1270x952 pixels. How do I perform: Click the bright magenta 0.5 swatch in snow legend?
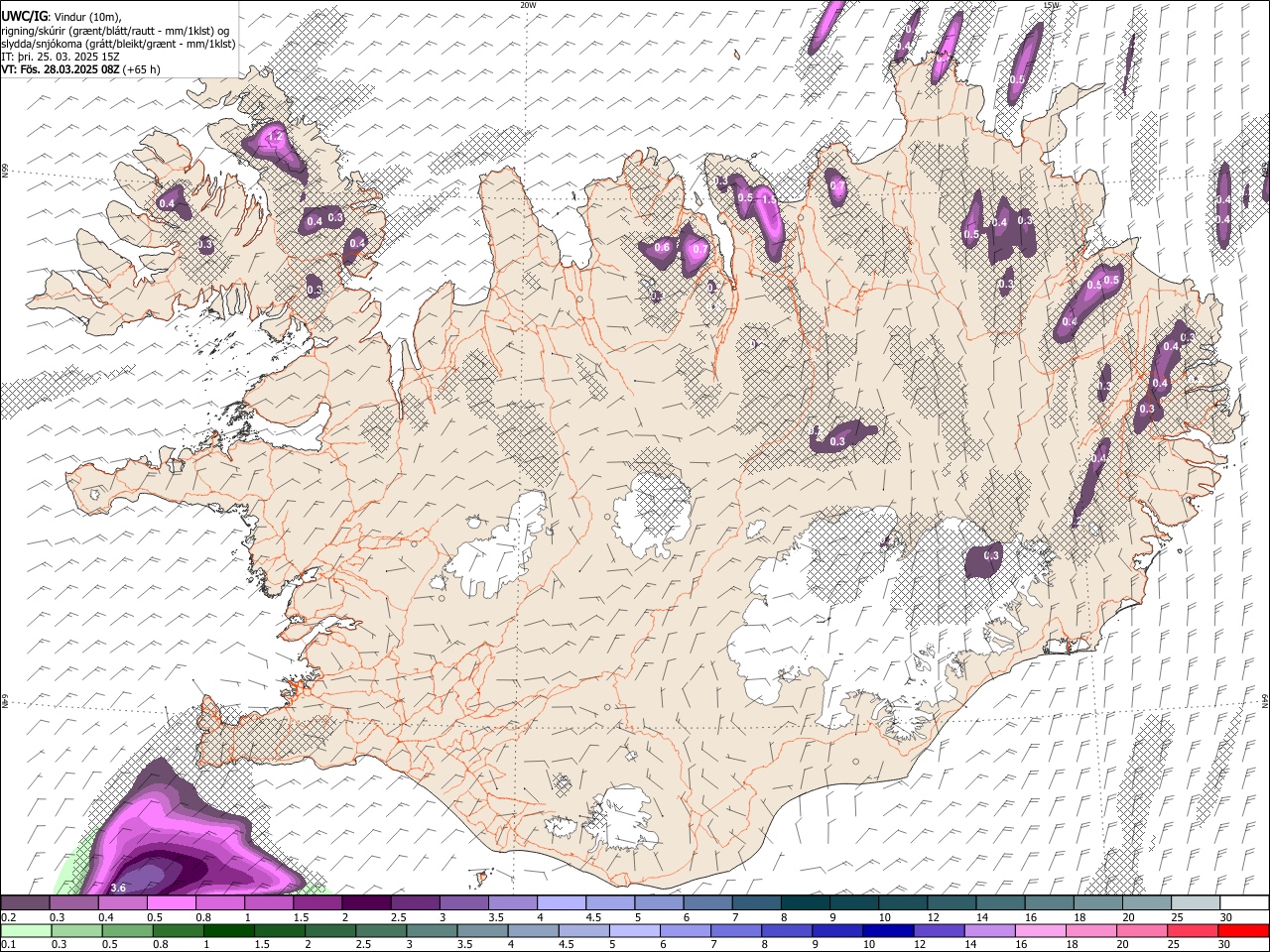pyautogui.click(x=171, y=903)
